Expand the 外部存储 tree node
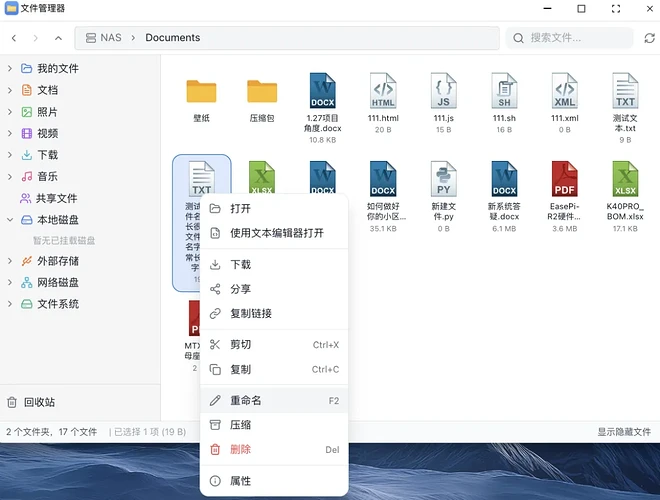660x500 pixels. click(10, 261)
